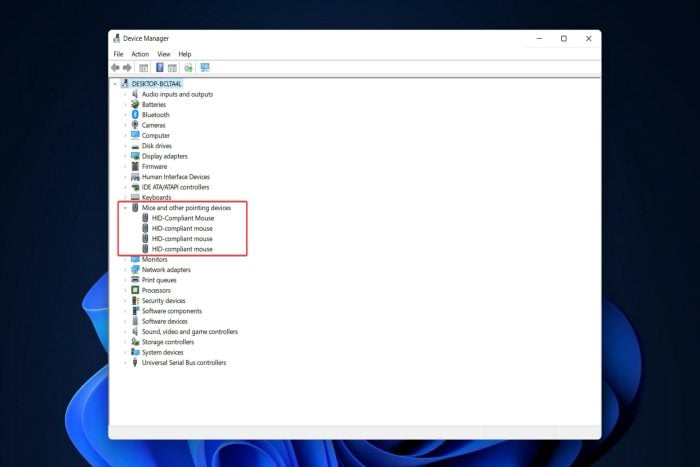The image size is (700, 467).
Task: Click the Bluetooth category icon
Action: pos(135,114)
